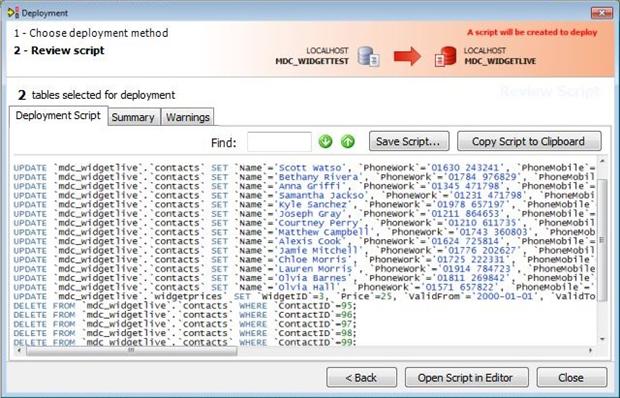
Task: Click the vertical scrollbar up arrow
Action: pyautogui.click(x=602, y=161)
